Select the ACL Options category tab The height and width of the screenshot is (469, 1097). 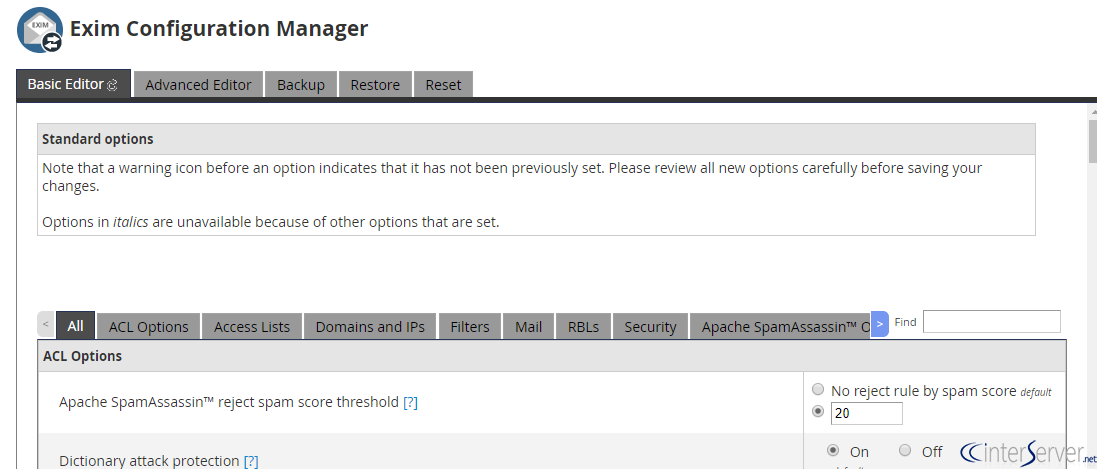coord(148,327)
